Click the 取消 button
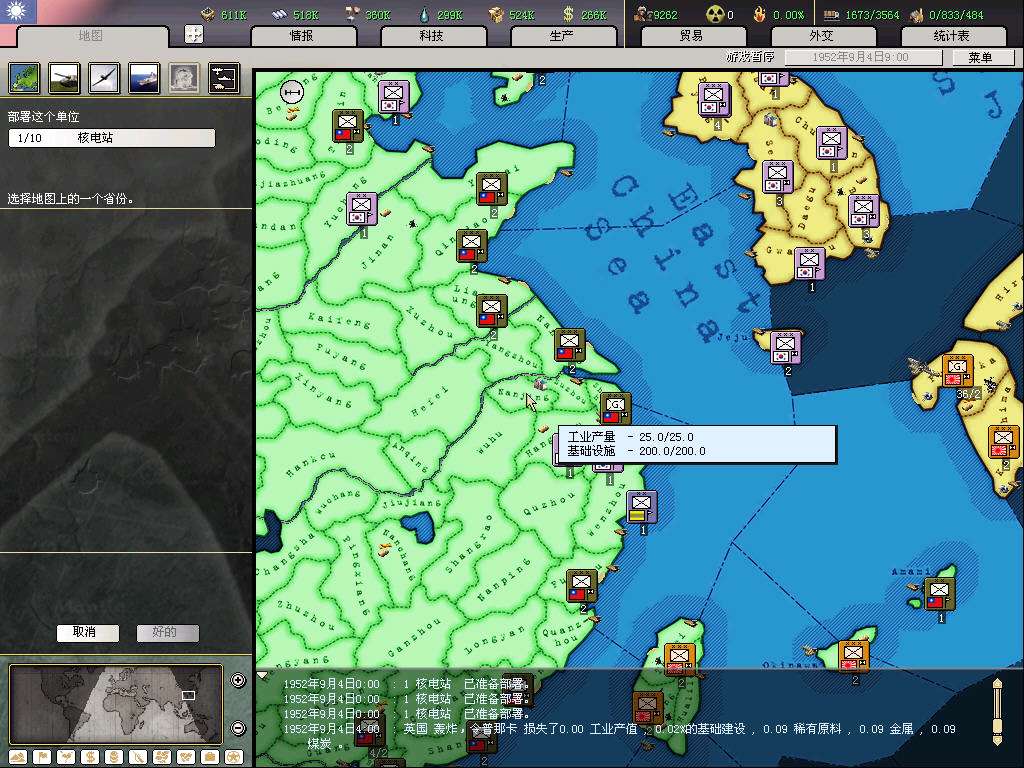 tap(88, 632)
